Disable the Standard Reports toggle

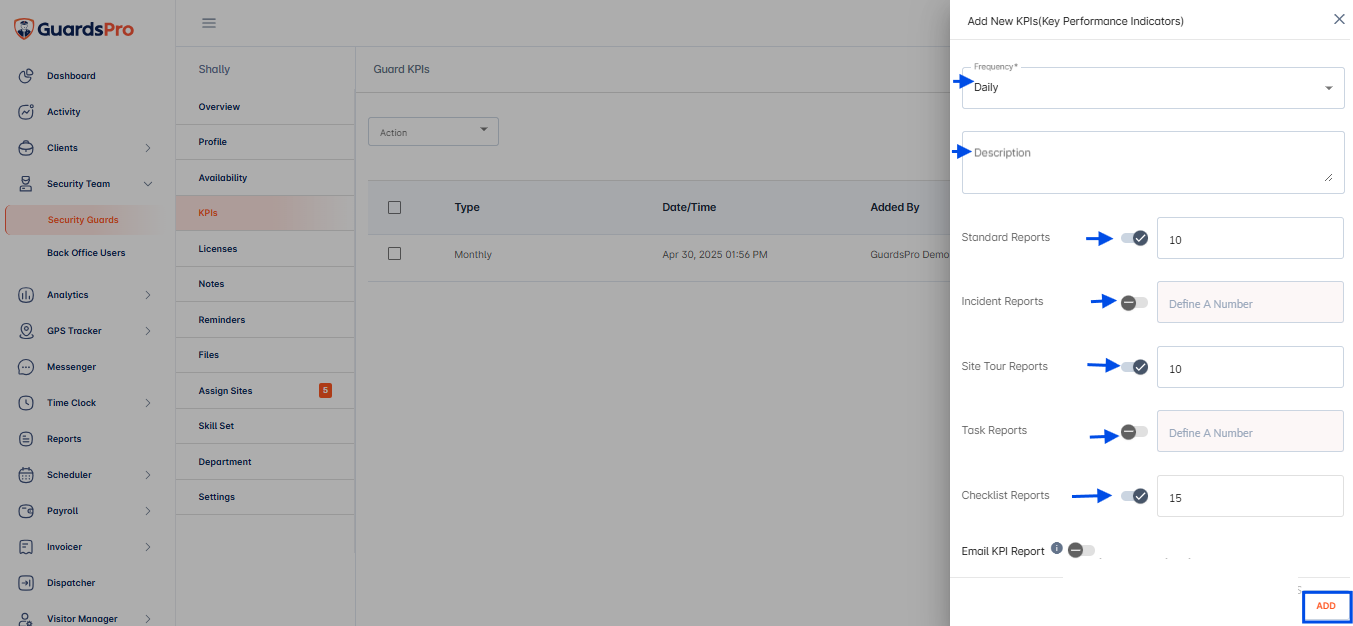[1134, 238]
